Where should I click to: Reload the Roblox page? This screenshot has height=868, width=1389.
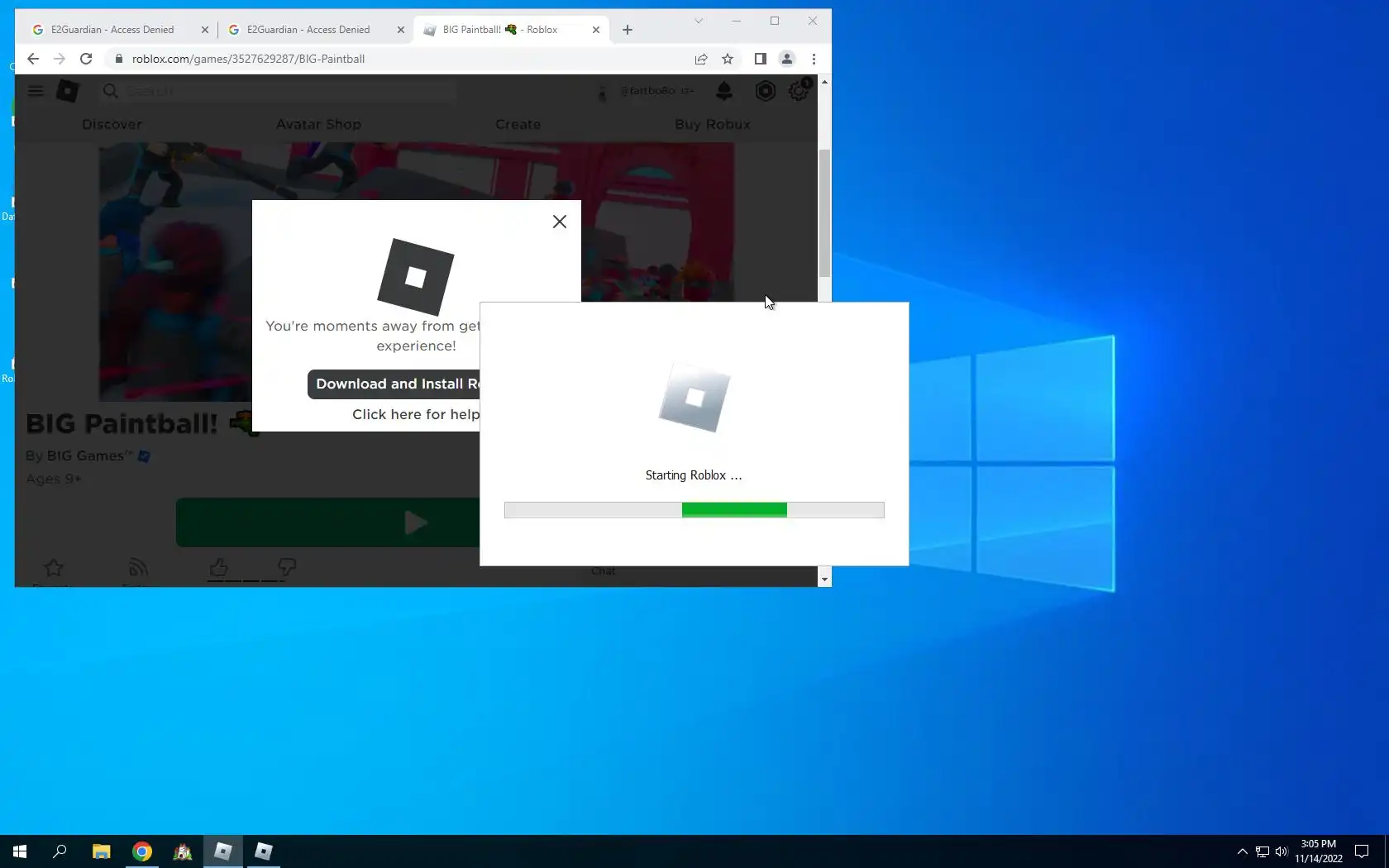pyautogui.click(x=86, y=59)
